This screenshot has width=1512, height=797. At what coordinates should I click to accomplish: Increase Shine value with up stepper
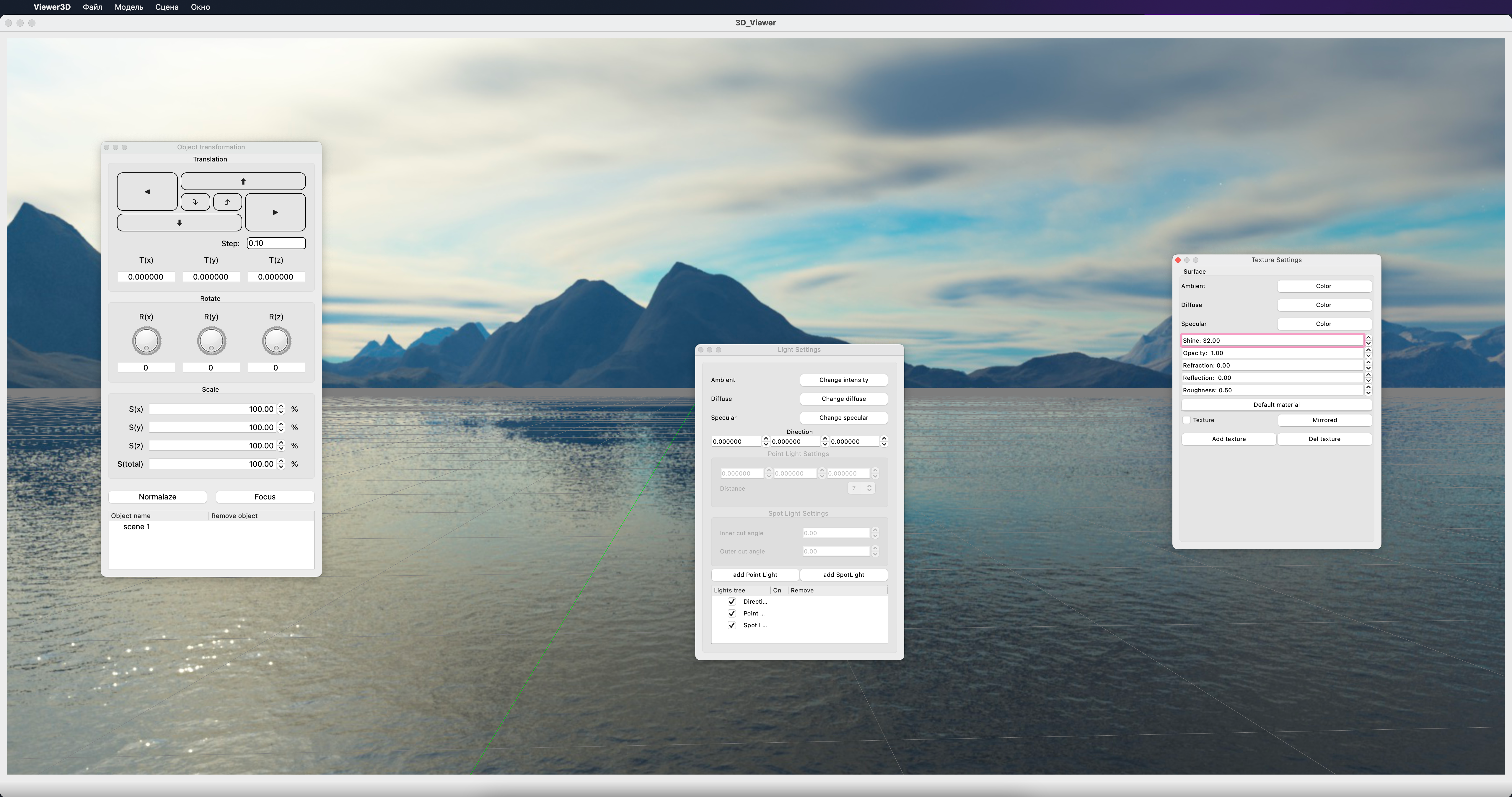coord(1368,337)
